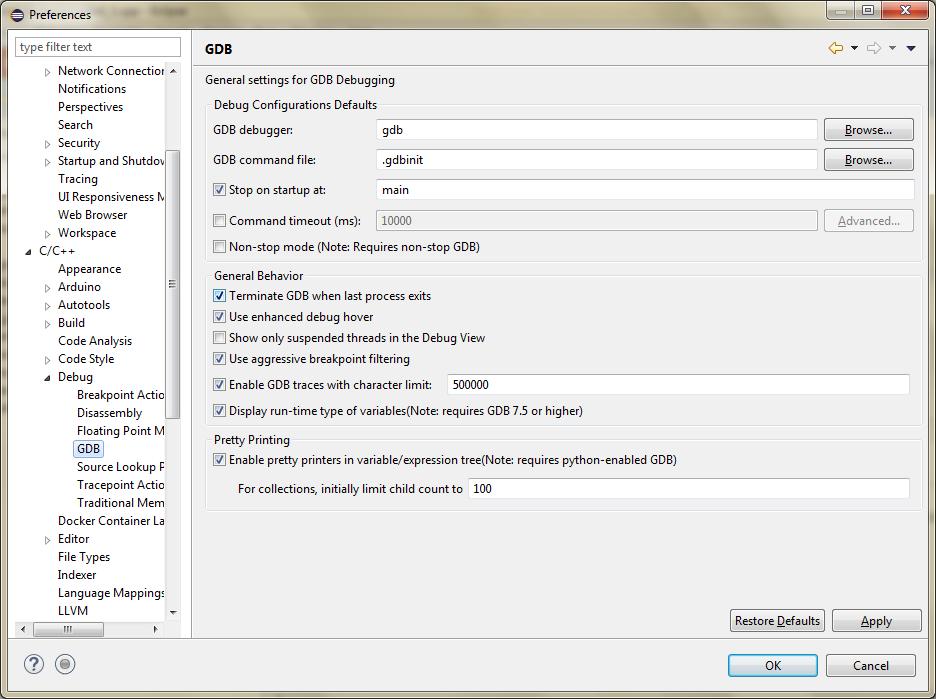The image size is (936, 699).
Task: Click the back navigation arrow icon
Action: [836, 48]
